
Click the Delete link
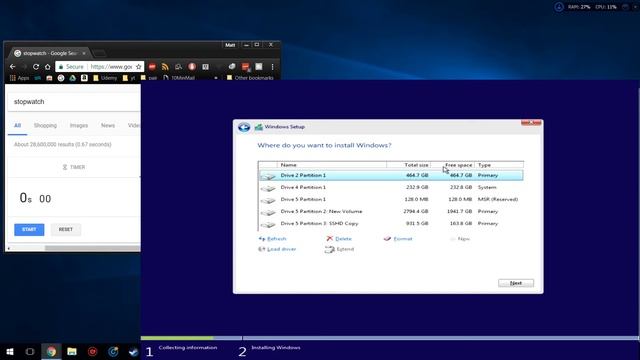(343, 239)
